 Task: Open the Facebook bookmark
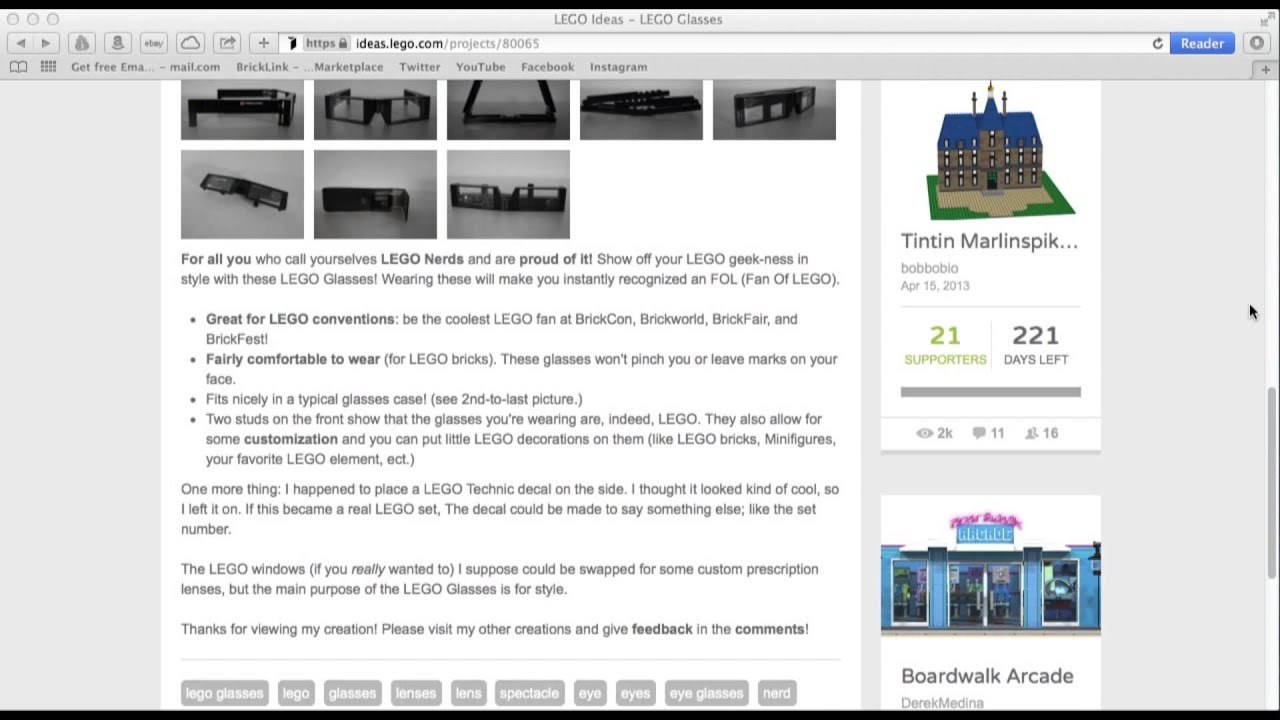click(547, 67)
